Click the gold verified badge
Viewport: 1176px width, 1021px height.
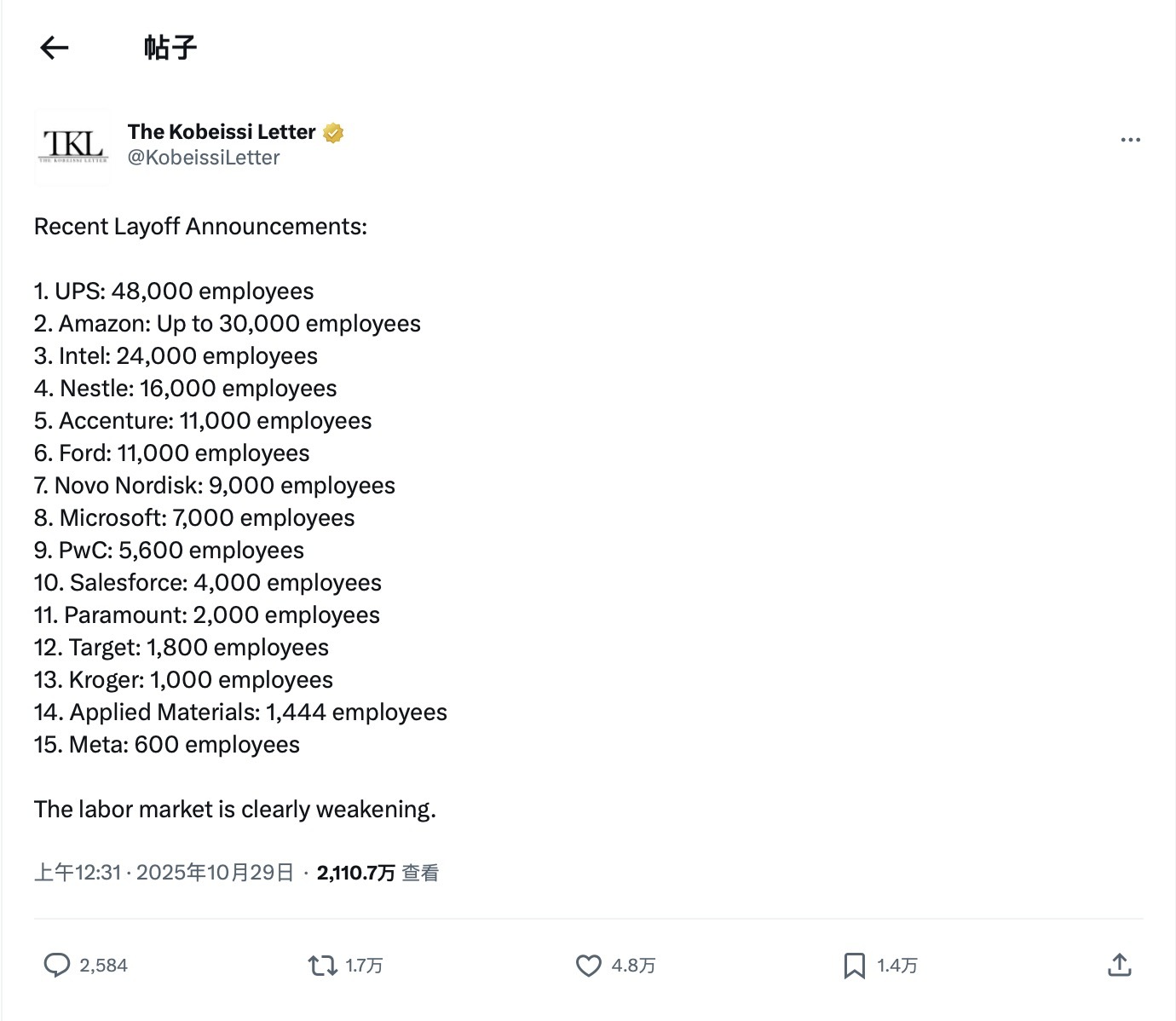[x=333, y=133]
